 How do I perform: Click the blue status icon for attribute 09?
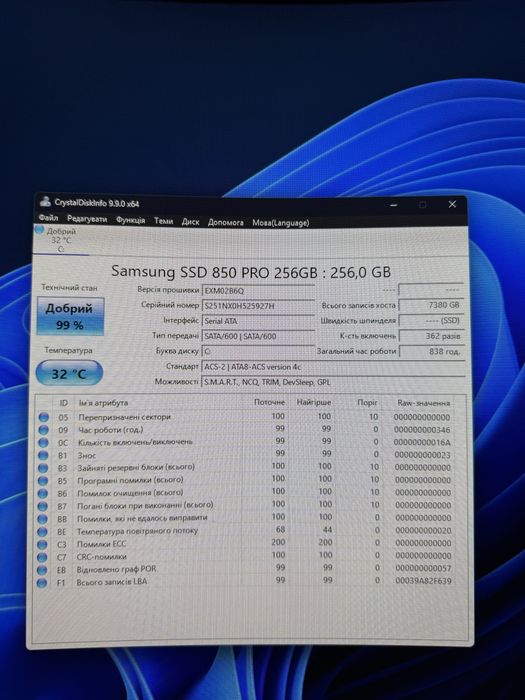43,430
